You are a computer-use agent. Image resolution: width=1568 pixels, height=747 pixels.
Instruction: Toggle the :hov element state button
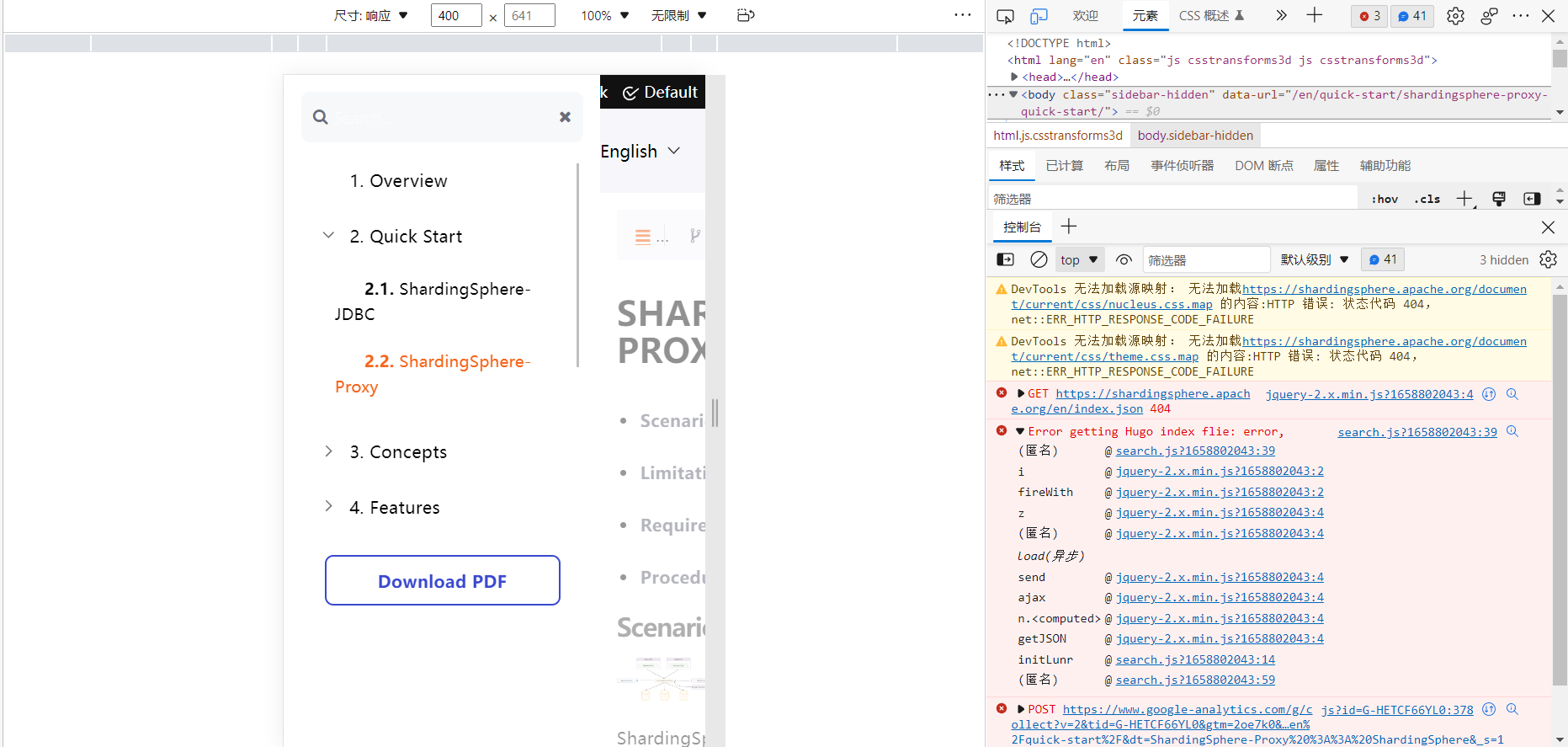1385,199
